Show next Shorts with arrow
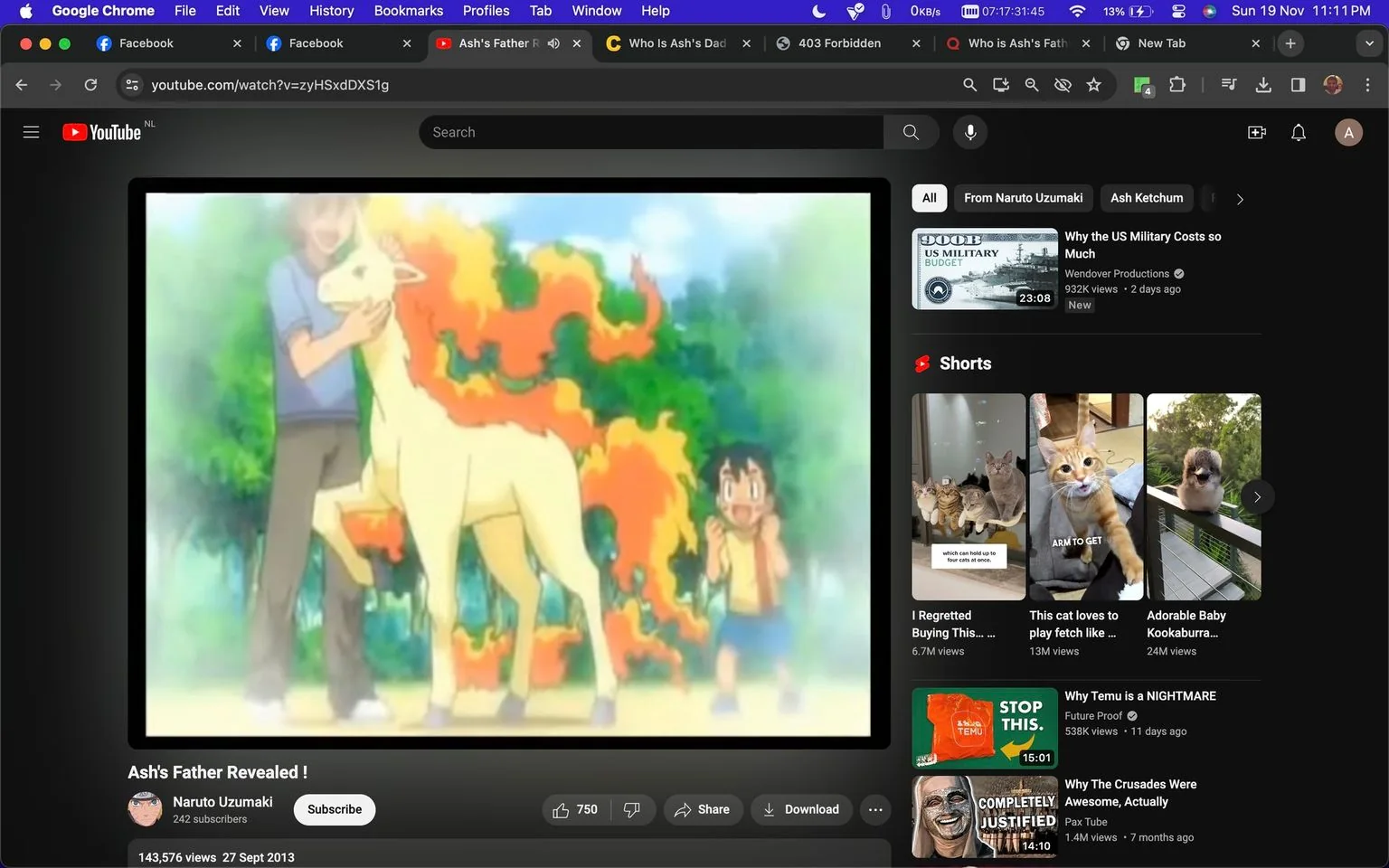 [1257, 496]
